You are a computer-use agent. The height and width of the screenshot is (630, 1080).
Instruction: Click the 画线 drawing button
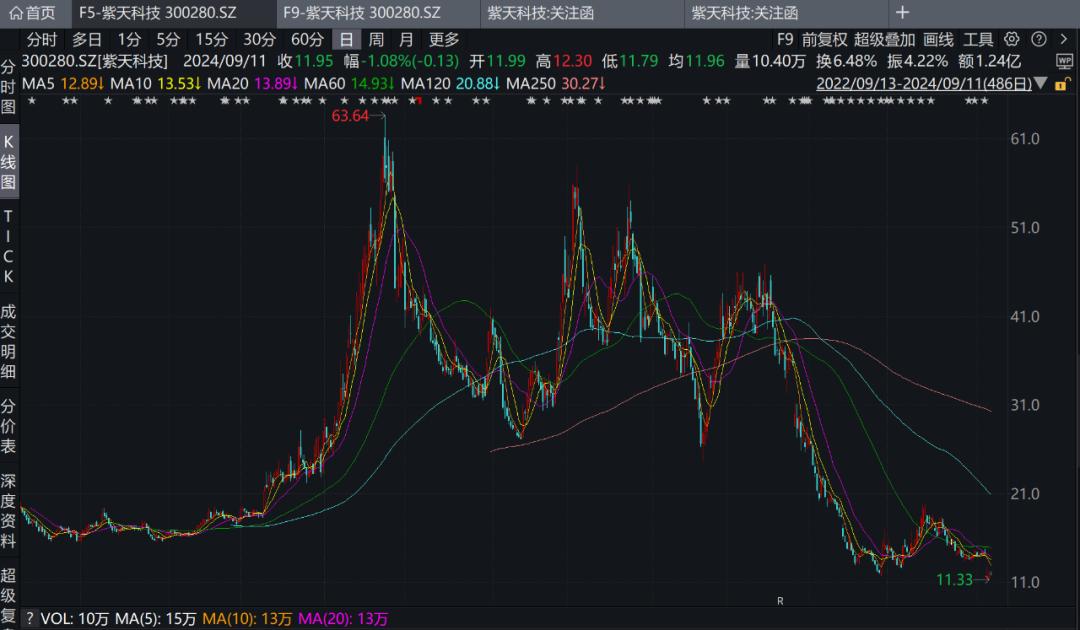[x=938, y=39]
